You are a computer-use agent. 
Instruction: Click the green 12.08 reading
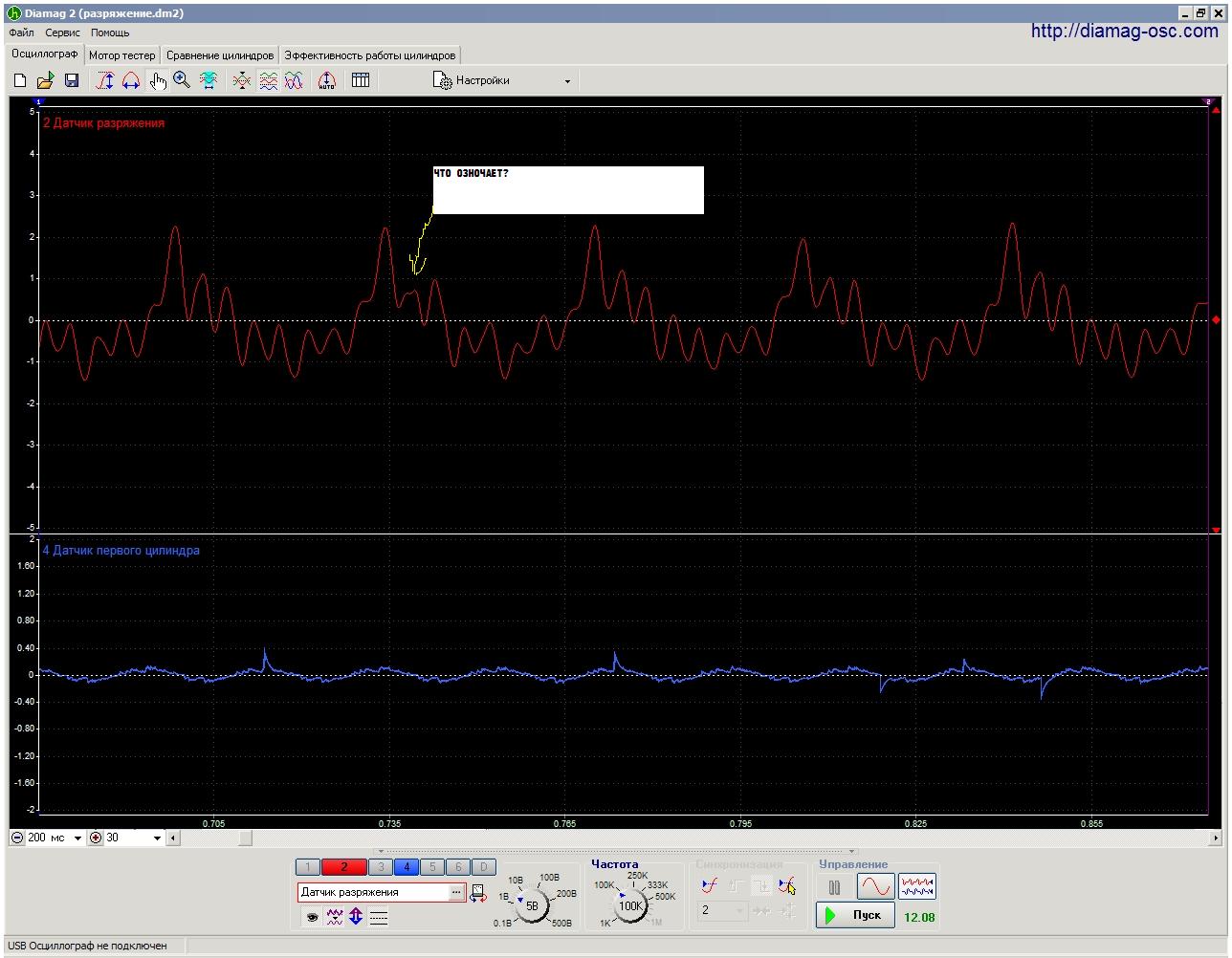(919, 917)
